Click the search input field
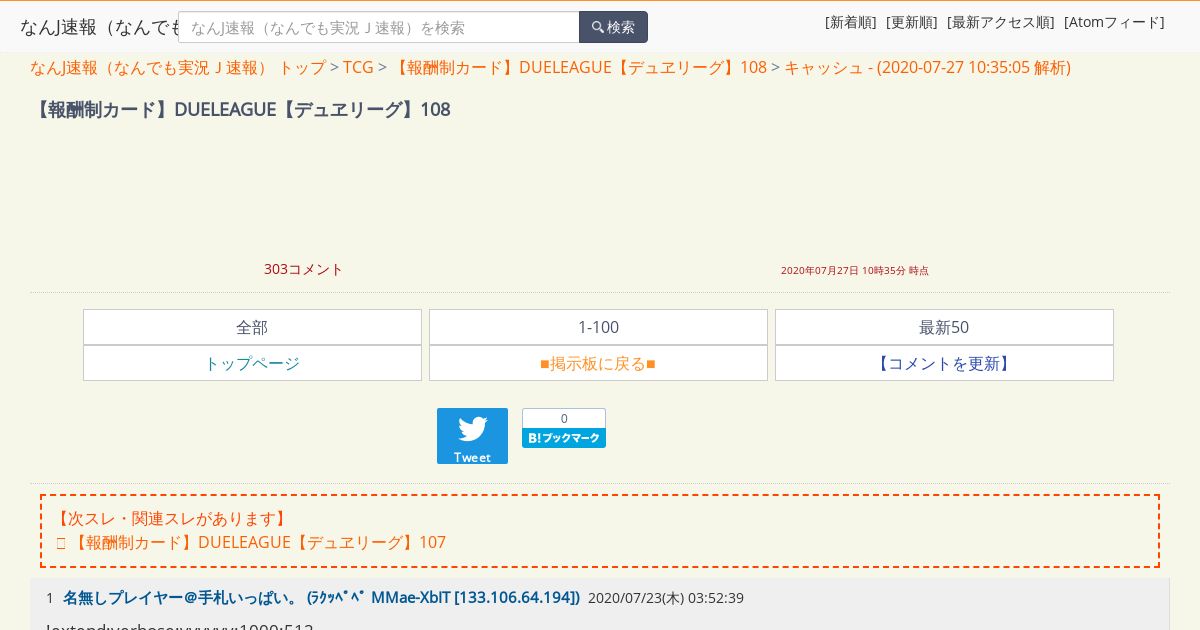Viewport: 1200px width, 630px height. [x=379, y=27]
